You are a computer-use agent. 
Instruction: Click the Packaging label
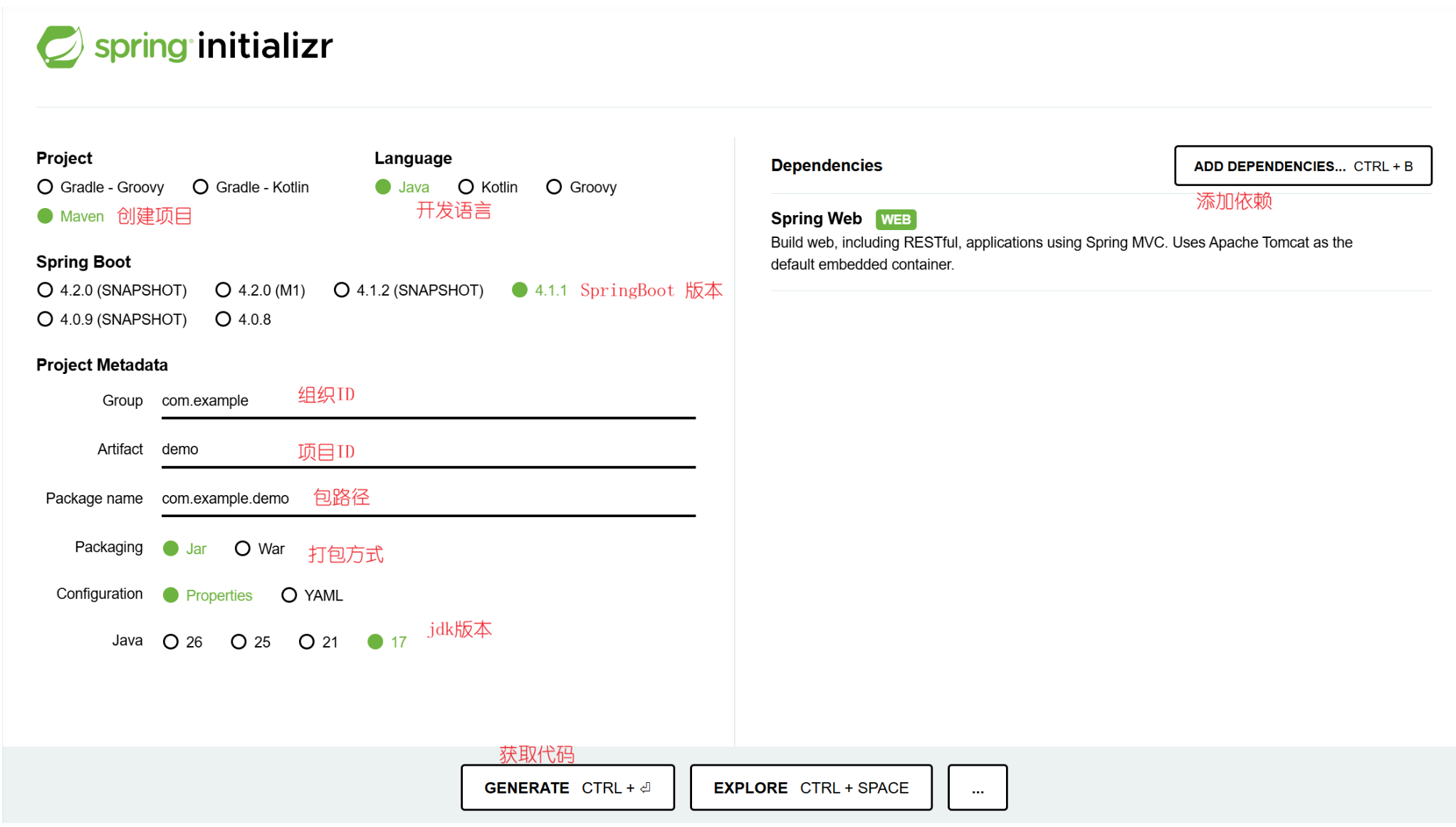click(109, 547)
